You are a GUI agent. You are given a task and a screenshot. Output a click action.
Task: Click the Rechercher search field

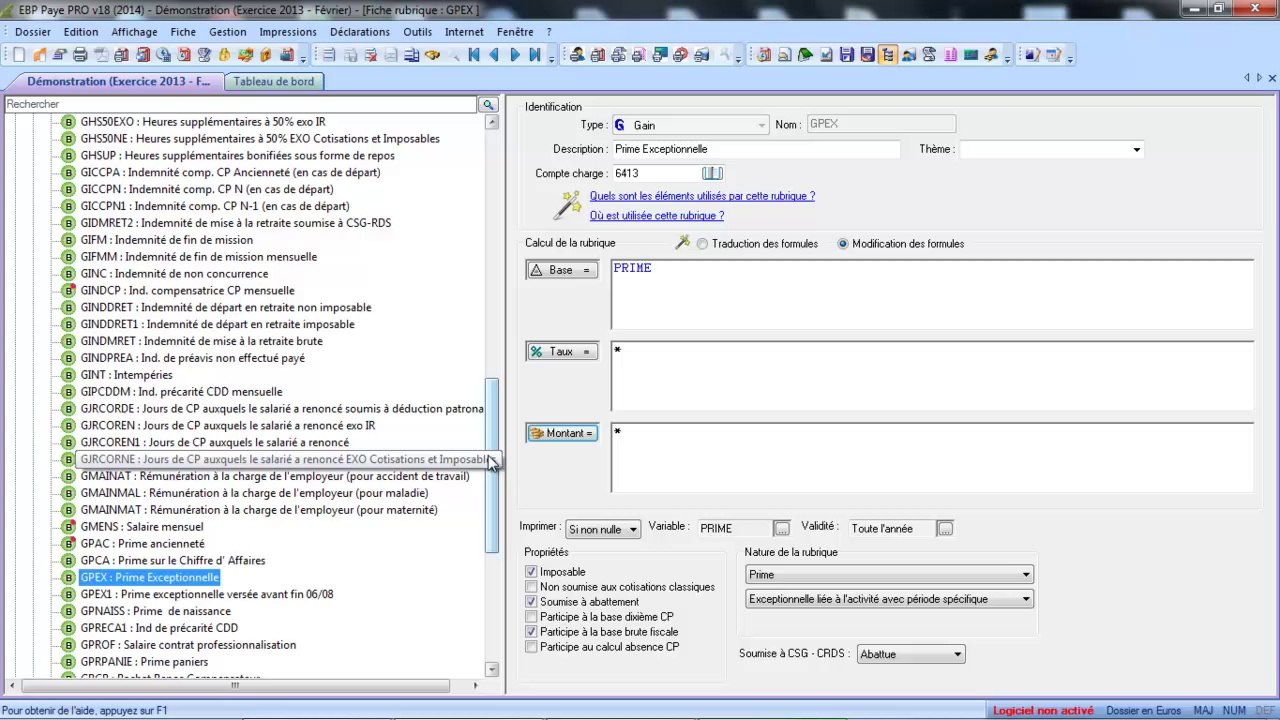[241, 104]
